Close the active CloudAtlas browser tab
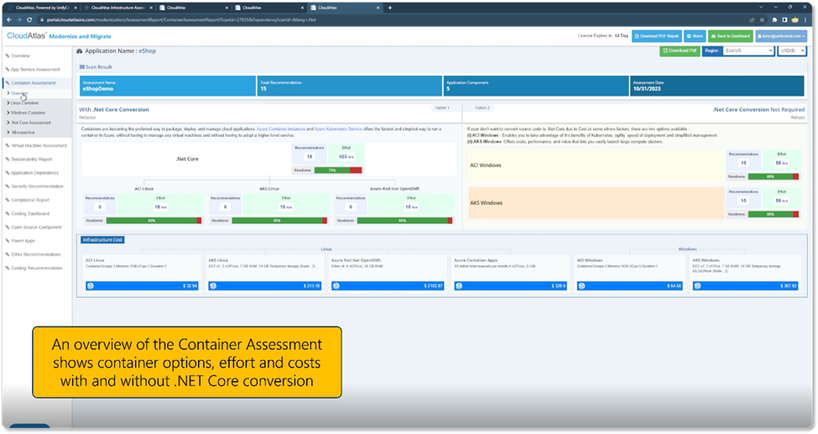 [x=378, y=8]
